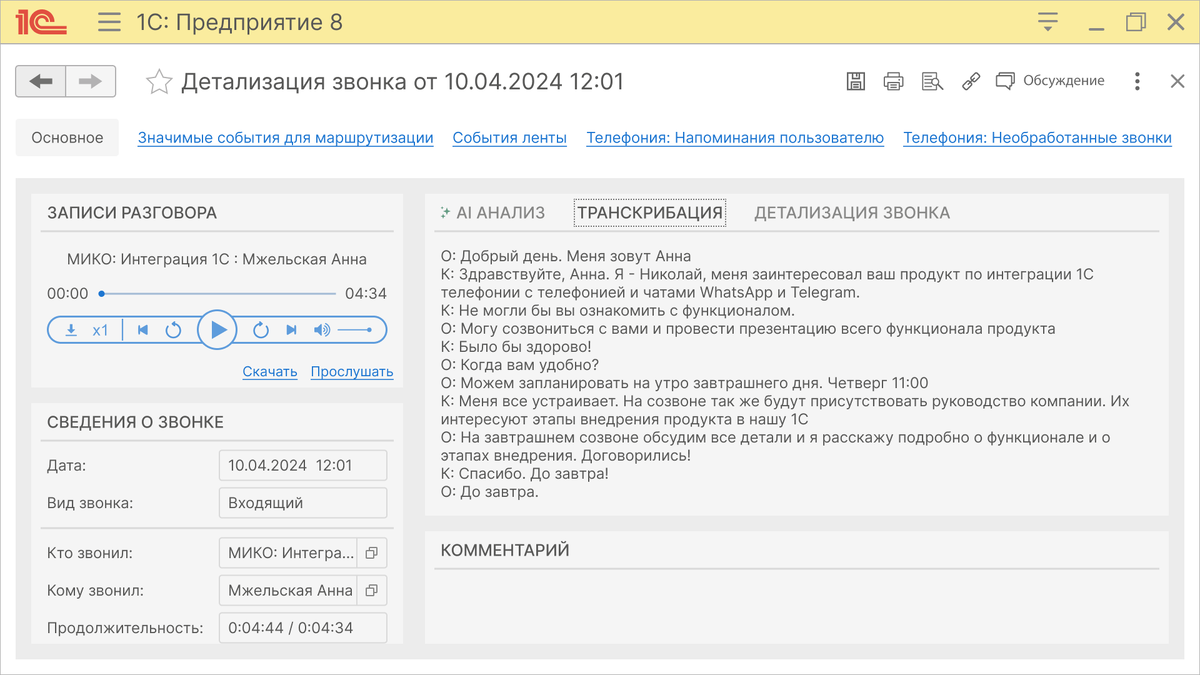
Task: Close the Детализация звонка form
Action: coord(1178,82)
